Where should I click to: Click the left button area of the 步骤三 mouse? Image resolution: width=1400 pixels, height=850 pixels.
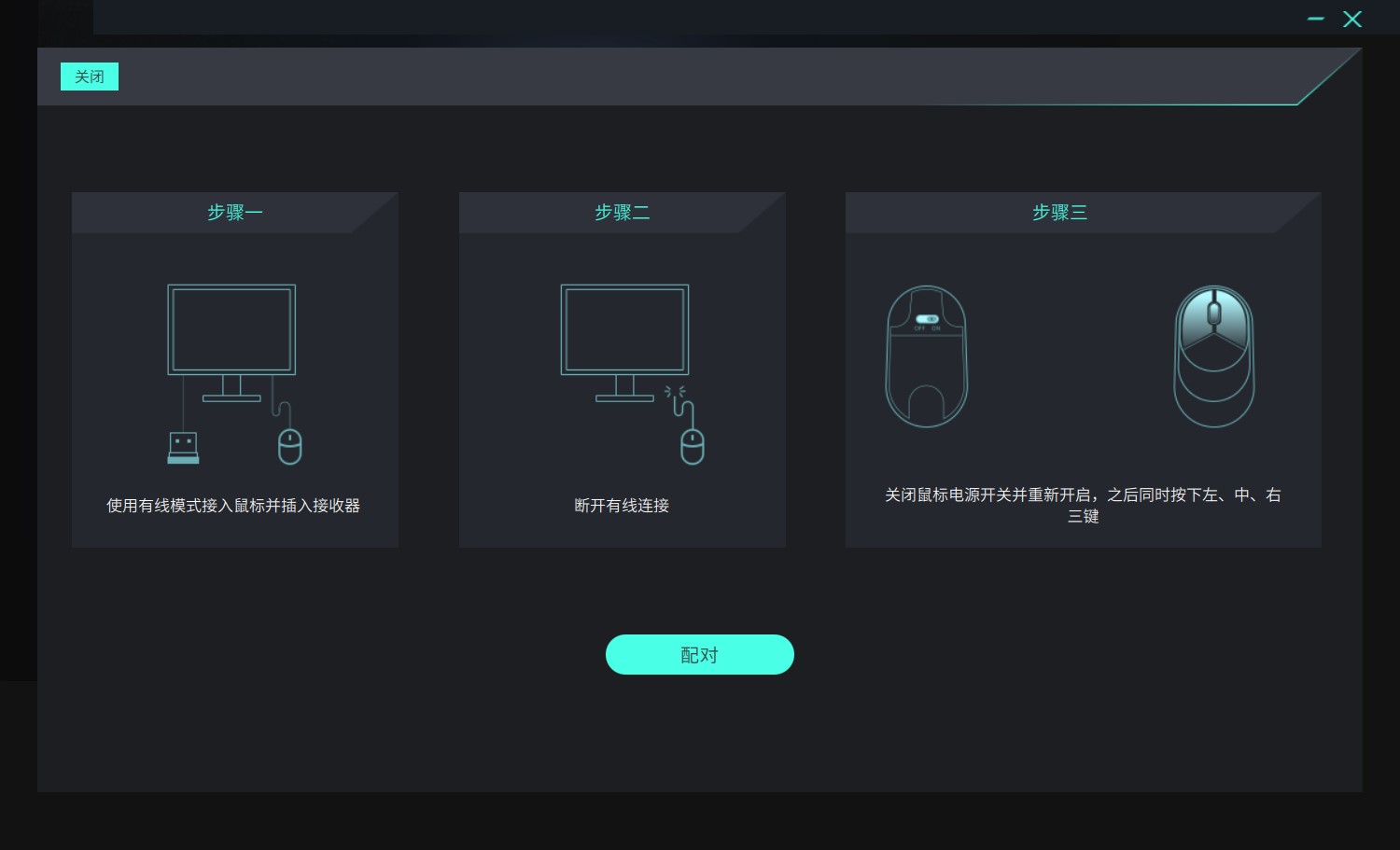(1197, 322)
